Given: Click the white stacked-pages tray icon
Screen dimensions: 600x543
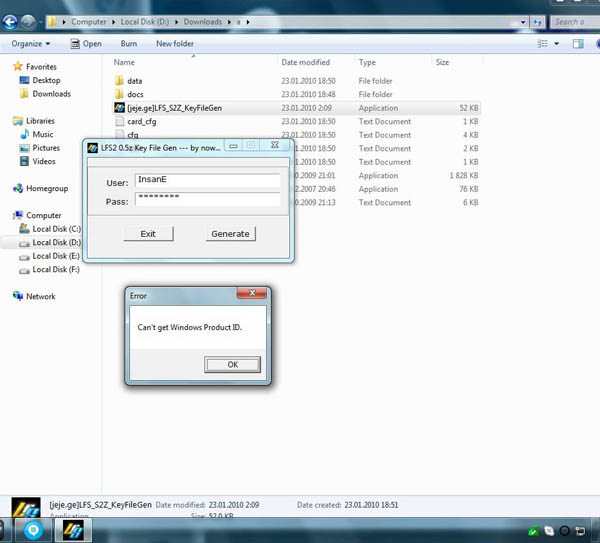Looking at the screenshot, I should point(549,531).
